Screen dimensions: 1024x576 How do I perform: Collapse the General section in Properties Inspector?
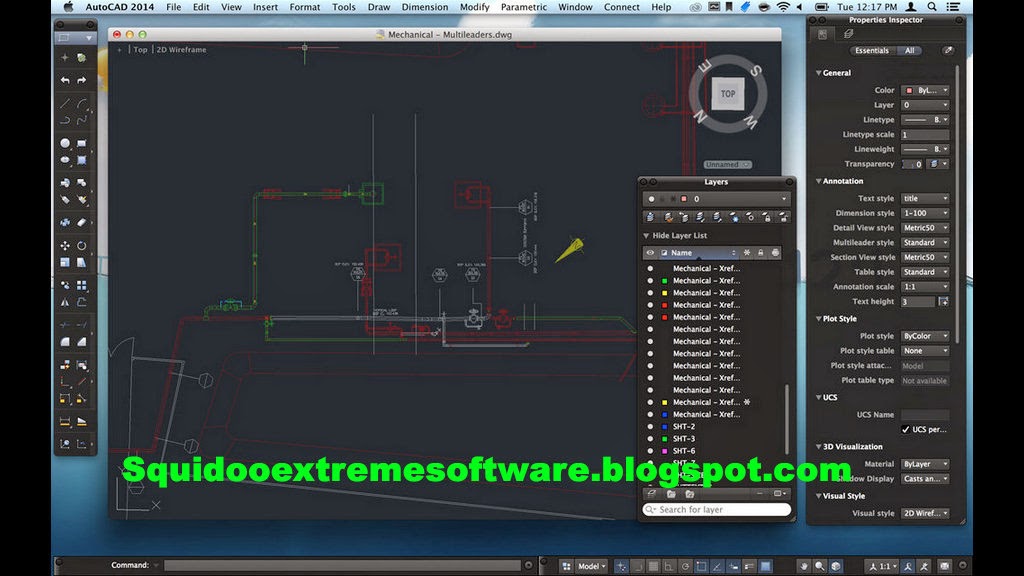click(x=818, y=73)
